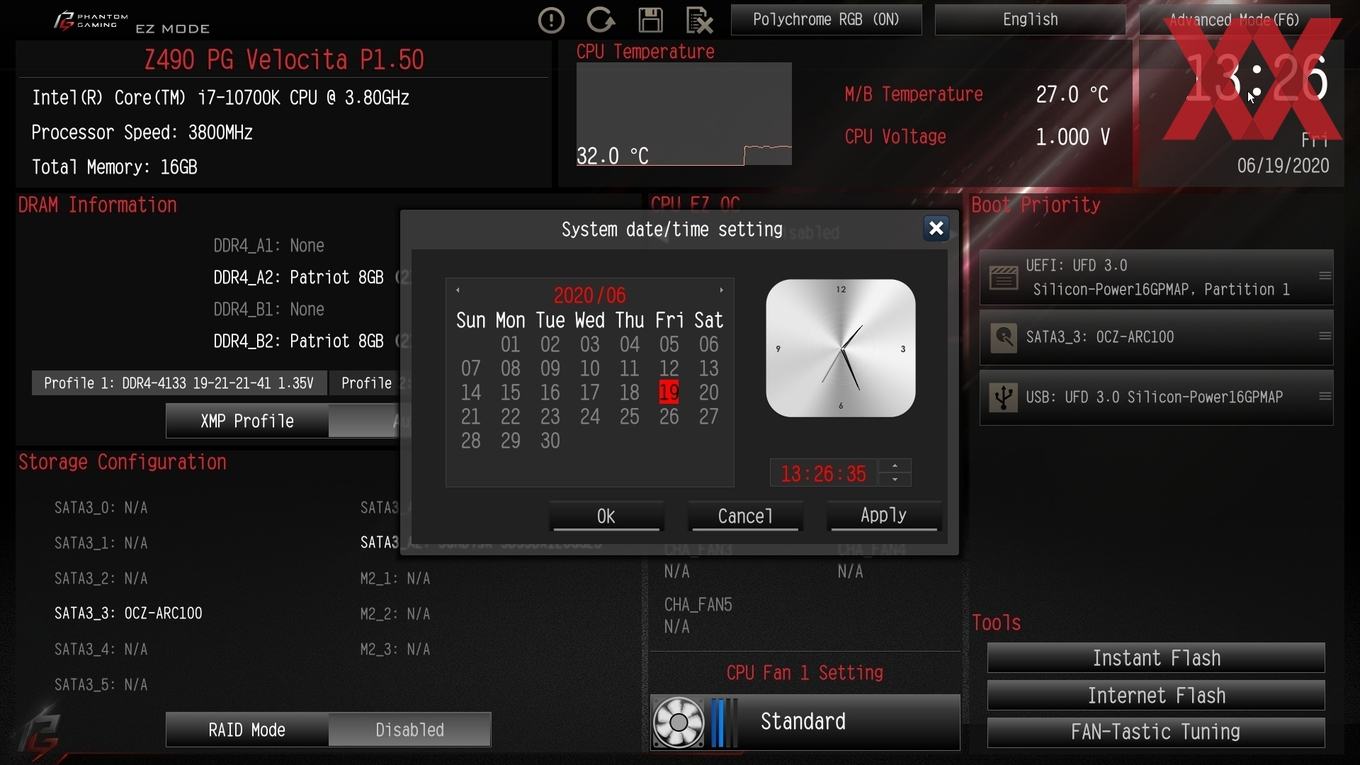Click Cancel in date/time dialog
The height and width of the screenshot is (765, 1360).
pos(745,516)
